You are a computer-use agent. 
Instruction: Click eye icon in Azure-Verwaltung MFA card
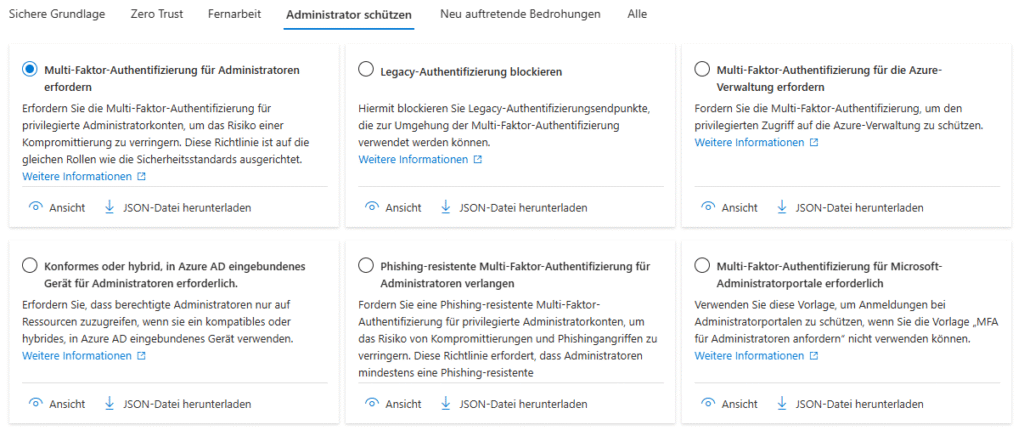click(x=708, y=208)
